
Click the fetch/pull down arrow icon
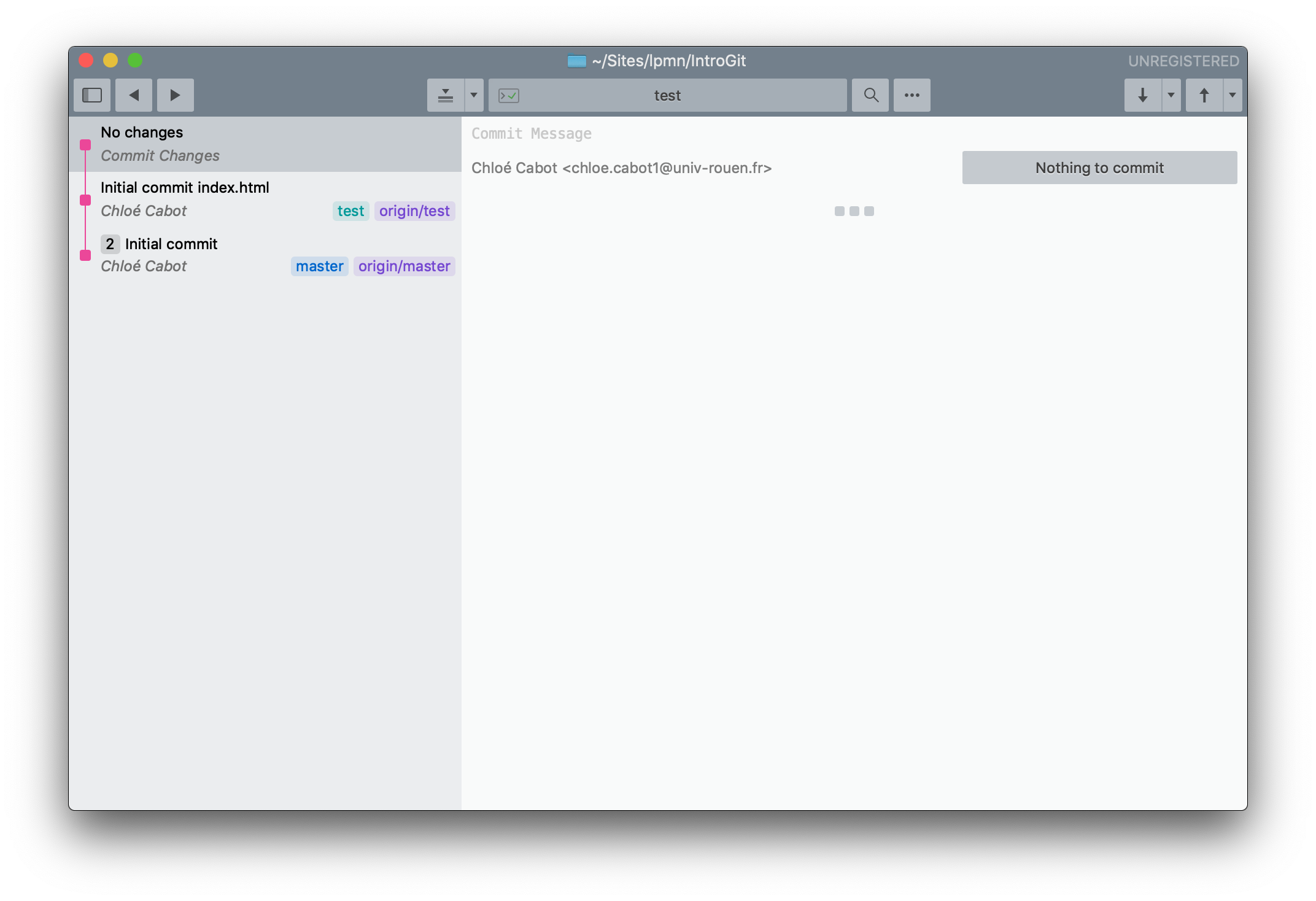point(1143,95)
